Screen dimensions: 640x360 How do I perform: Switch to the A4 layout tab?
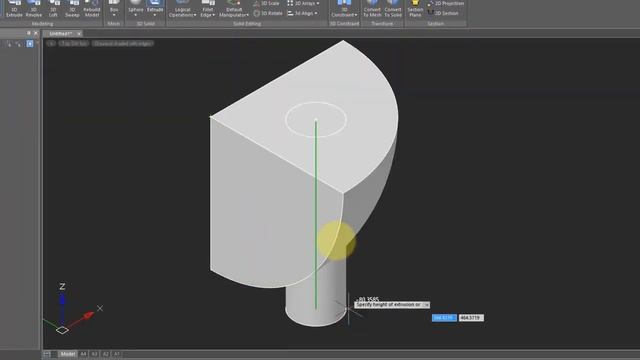tap(84, 354)
